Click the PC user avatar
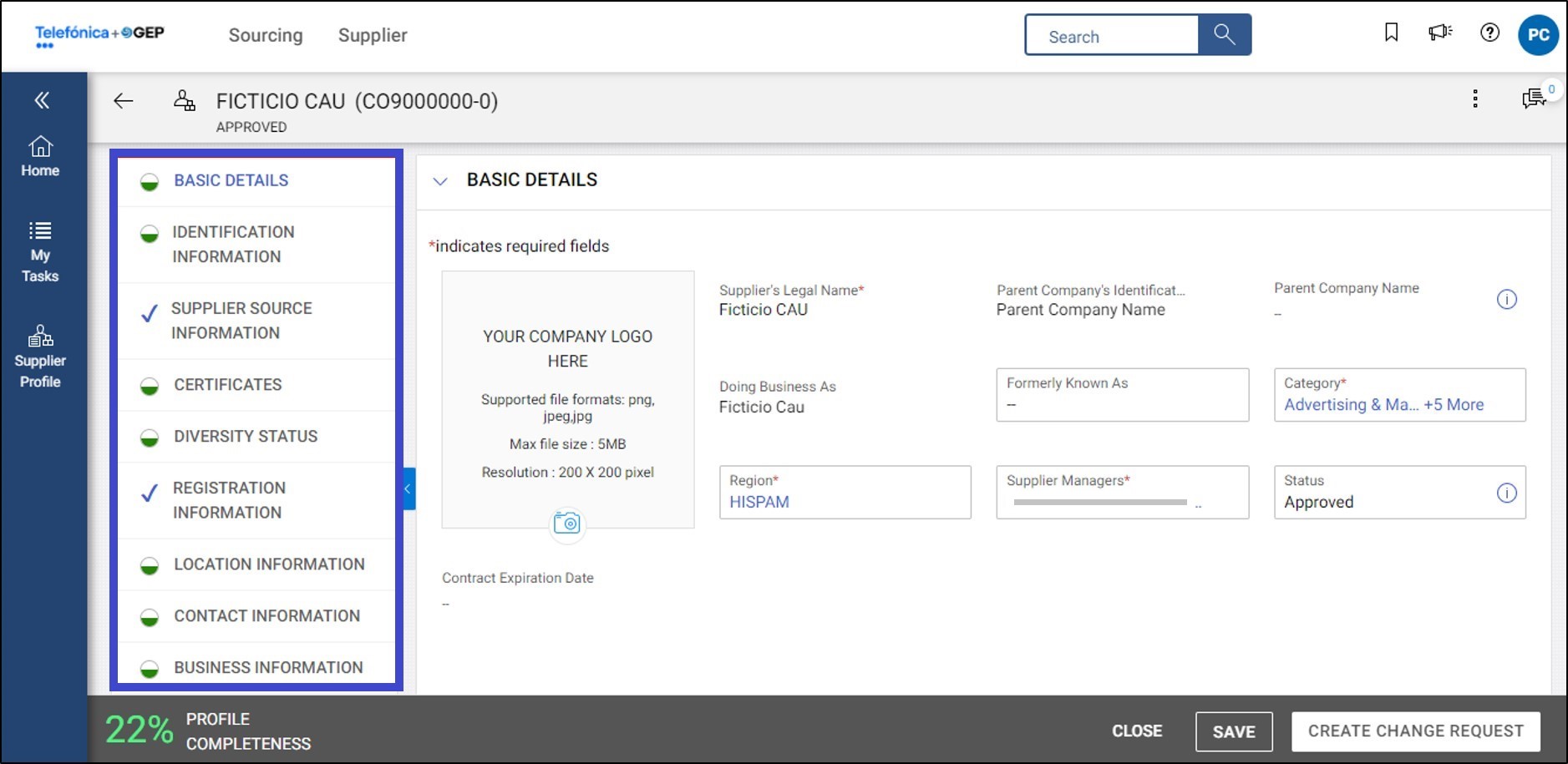The image size is (1568, 764). tap(1537, 35)
